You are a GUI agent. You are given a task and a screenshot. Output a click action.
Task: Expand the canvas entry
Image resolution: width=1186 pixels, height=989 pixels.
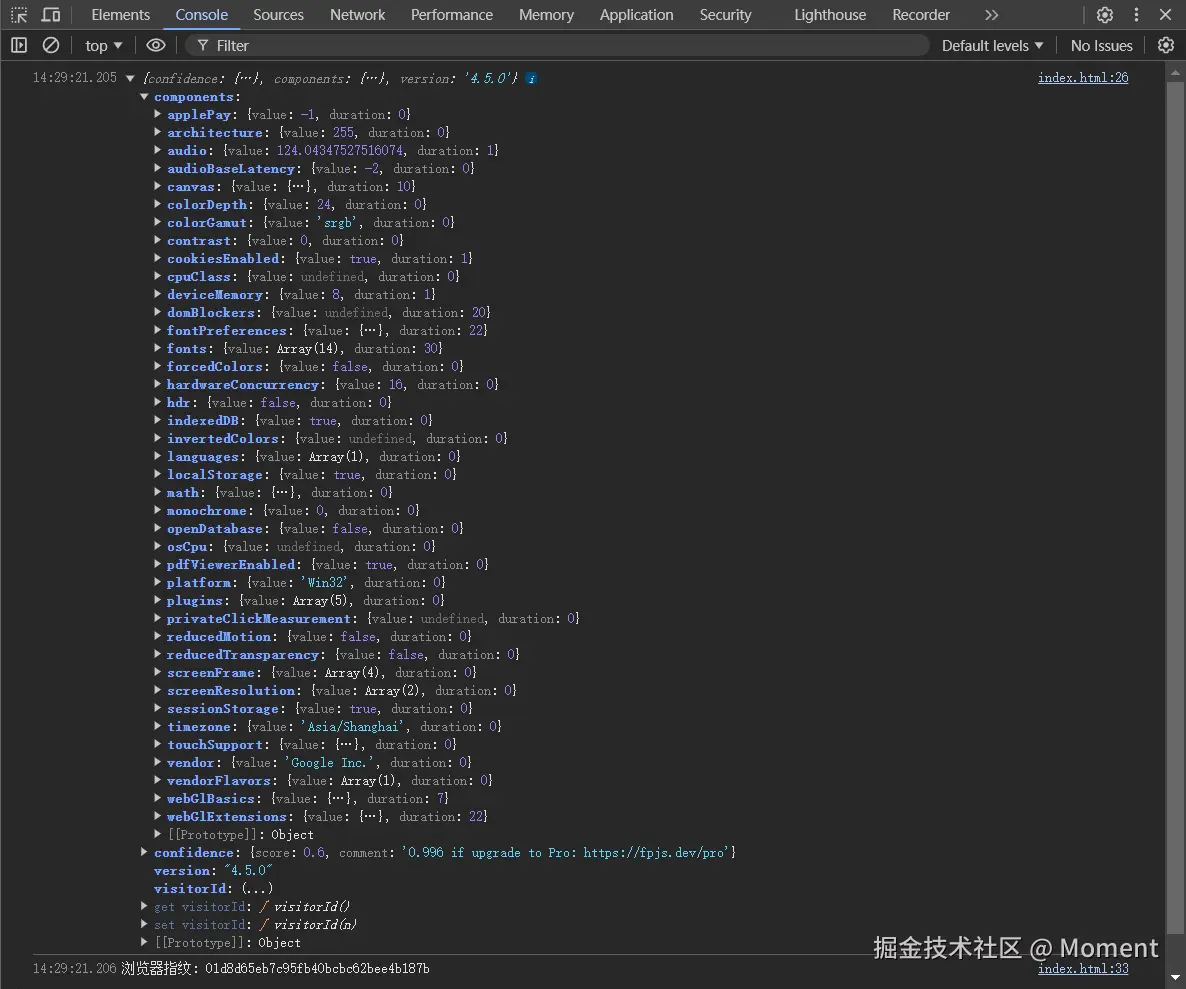(157, 186)
